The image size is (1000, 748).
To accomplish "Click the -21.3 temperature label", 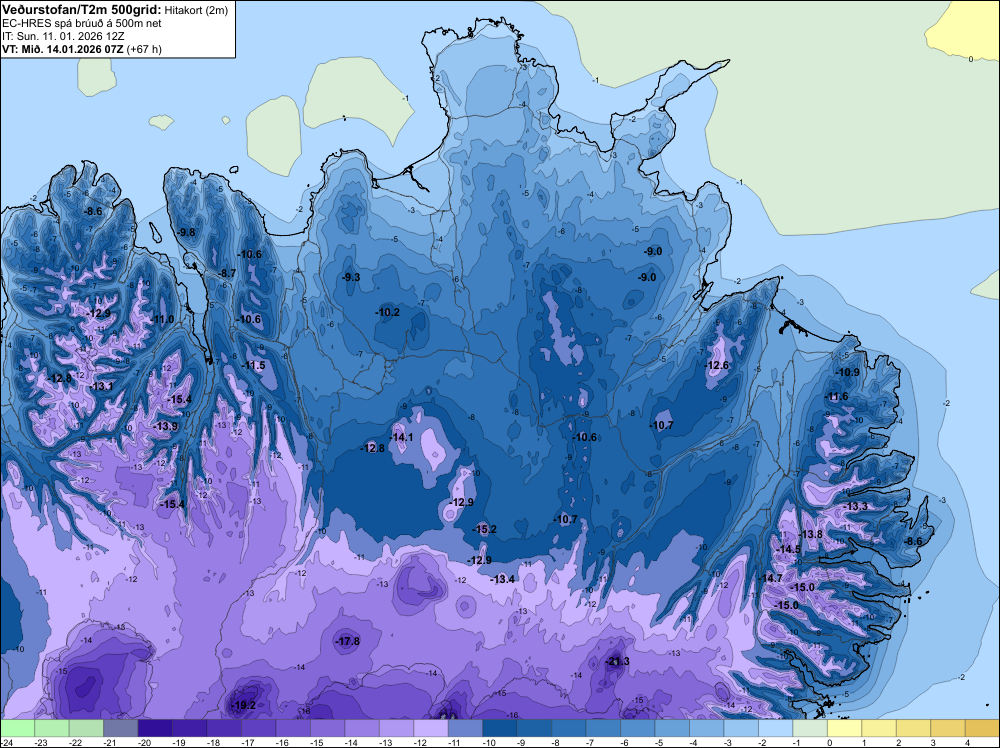I will [617, 661].
